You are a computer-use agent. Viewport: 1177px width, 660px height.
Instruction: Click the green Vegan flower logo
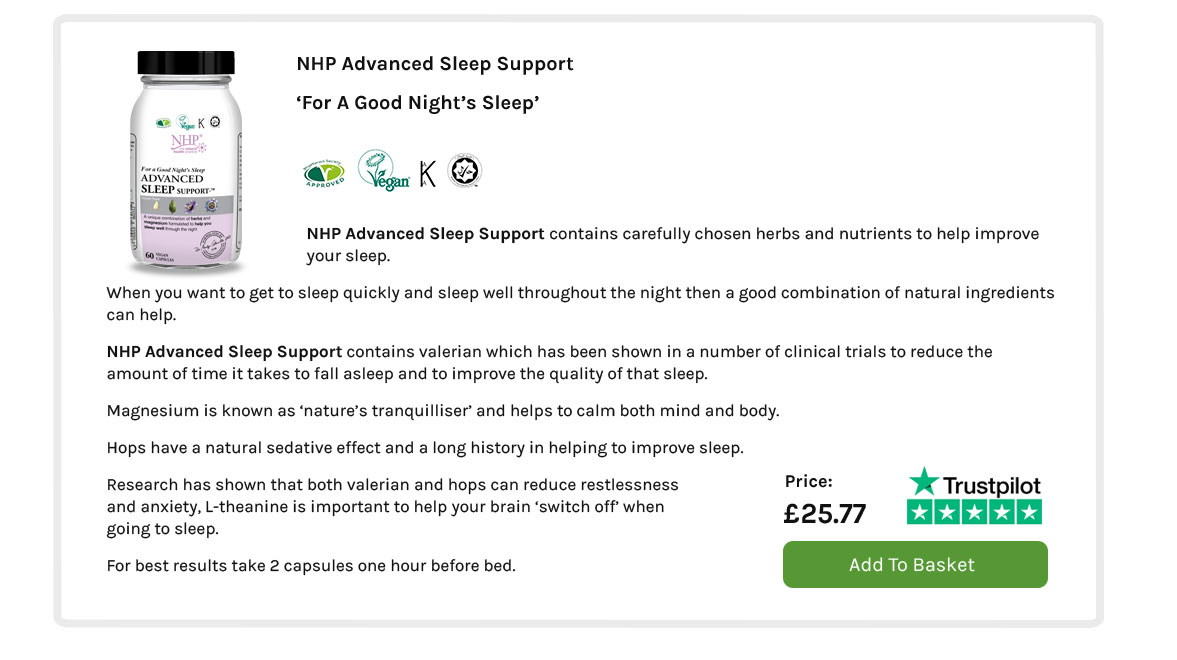(383, 170)
